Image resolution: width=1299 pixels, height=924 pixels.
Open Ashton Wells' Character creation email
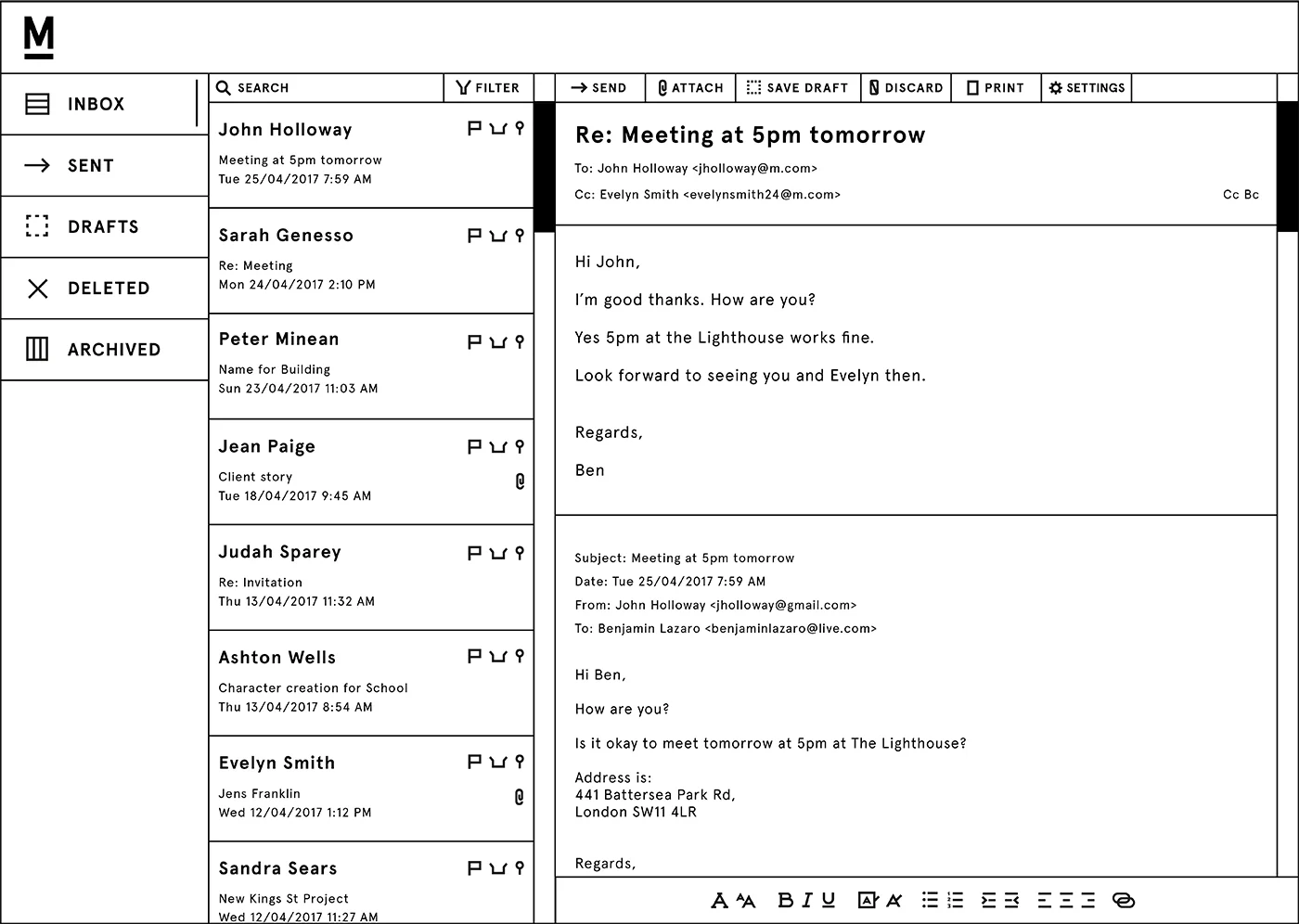[371, 684]
